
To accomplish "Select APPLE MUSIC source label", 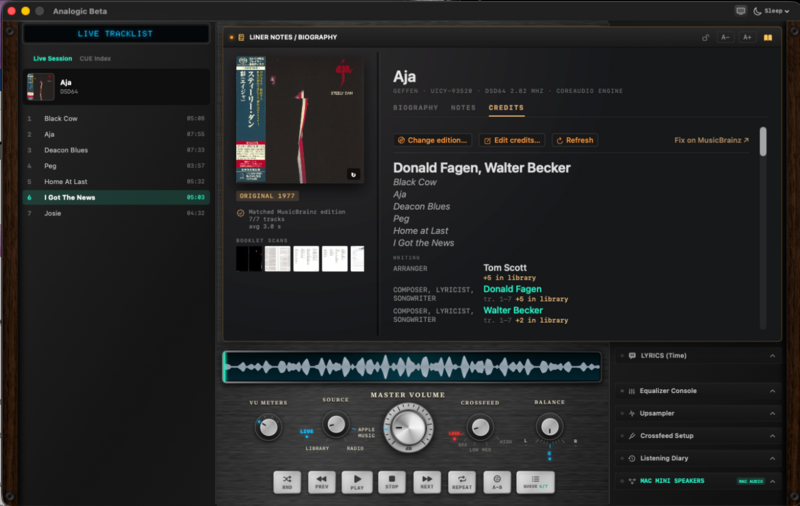I will pyautogui.click(x=366, y=433).
